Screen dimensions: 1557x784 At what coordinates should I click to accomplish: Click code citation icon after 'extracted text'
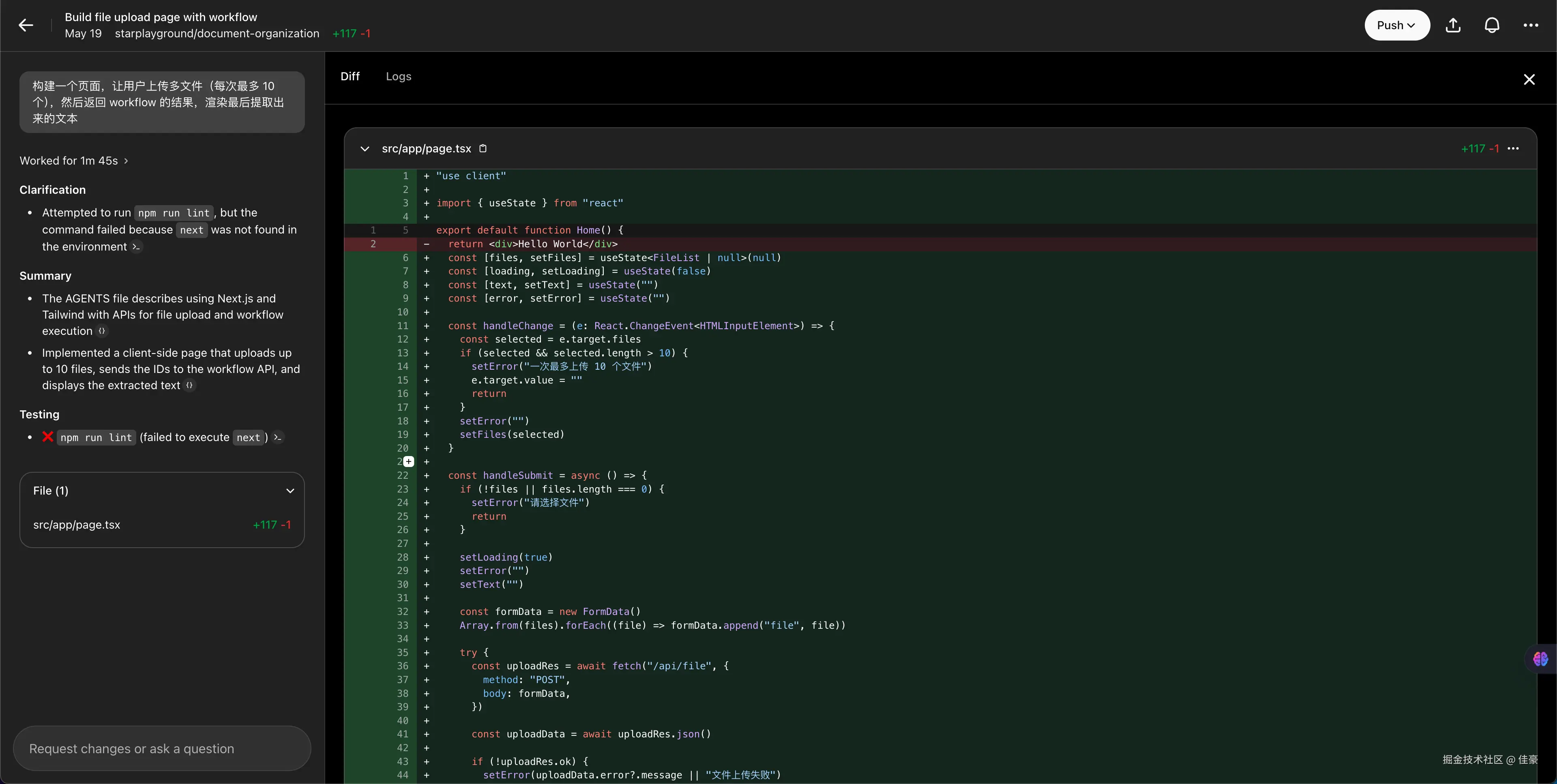point(189,385)
